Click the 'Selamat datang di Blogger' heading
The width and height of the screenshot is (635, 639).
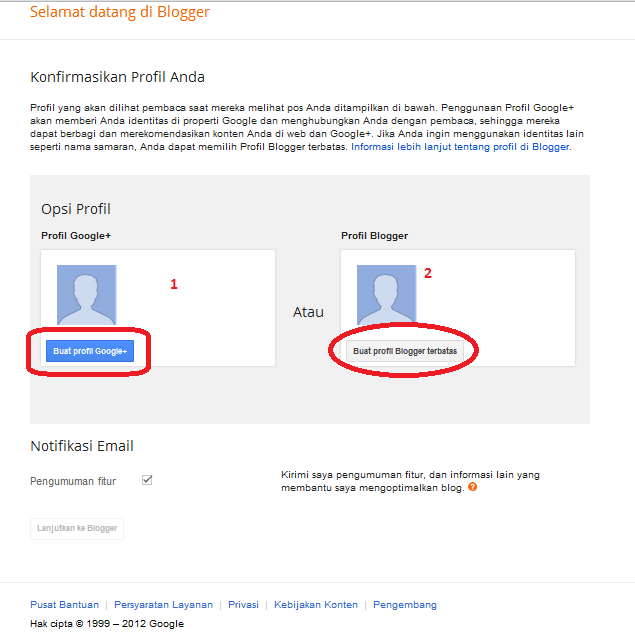119,12
